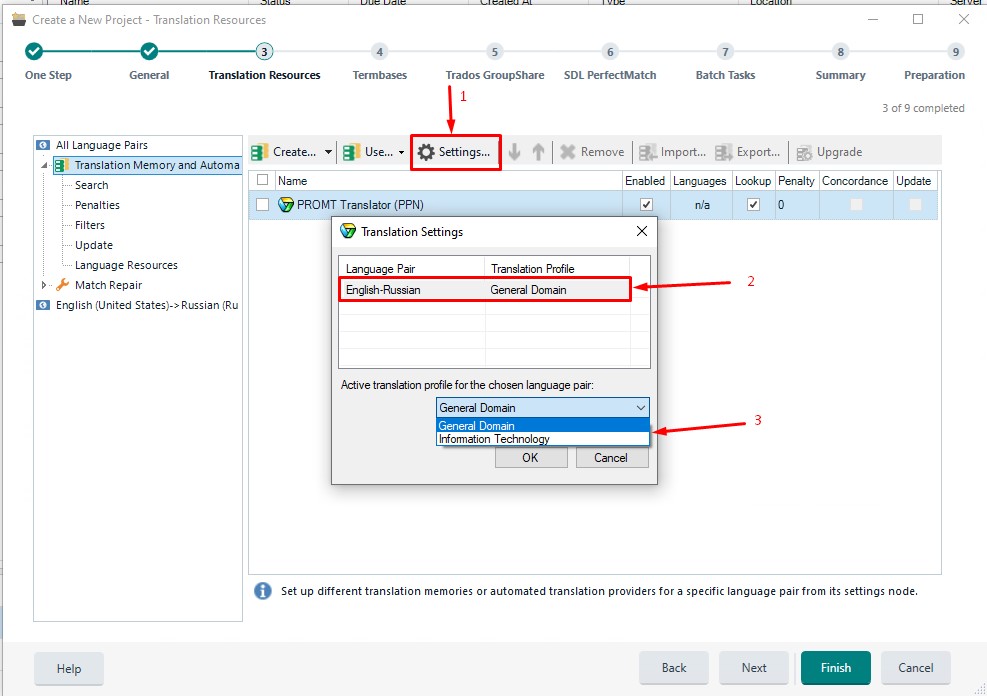This screenshot has height=696, width=987.
Task: Click the Translation Settings dialog logo icon
Action: tap(348, 231)
